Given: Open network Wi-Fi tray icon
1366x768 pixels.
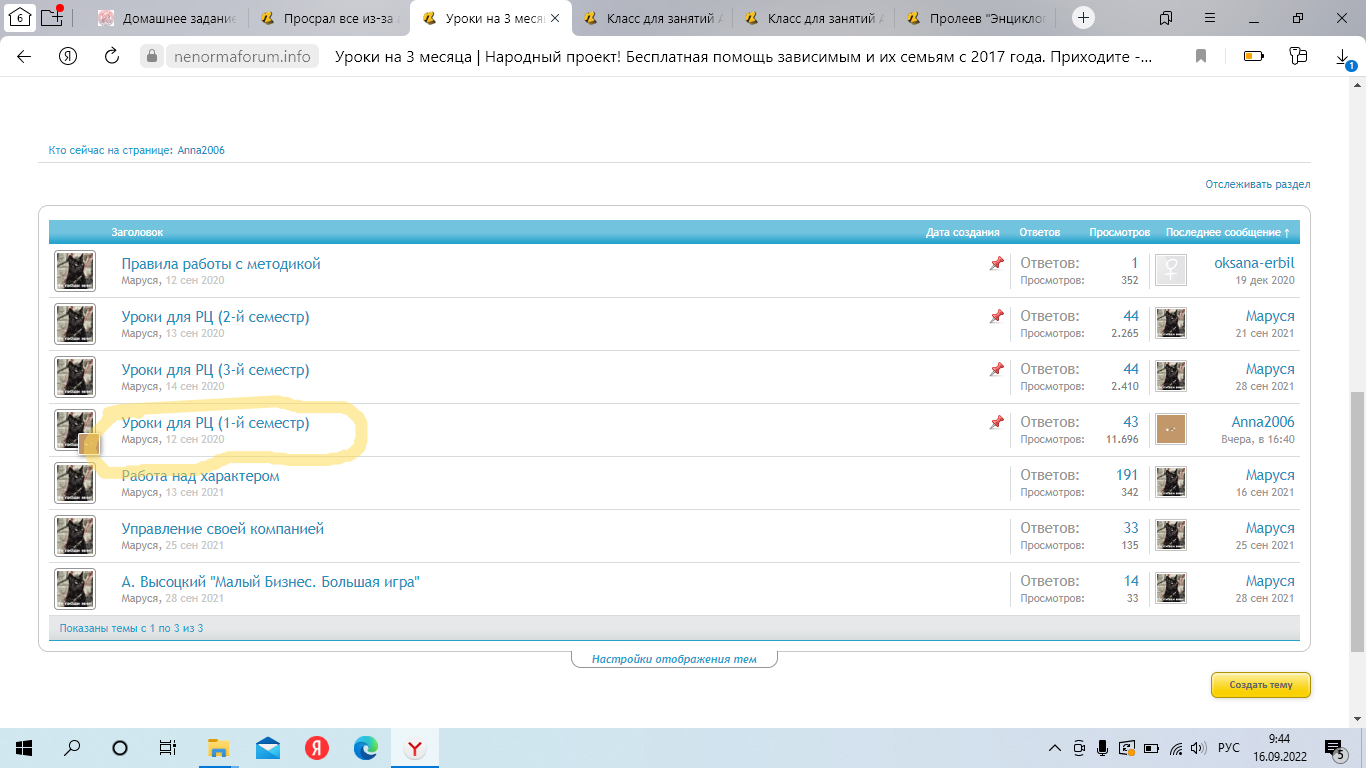Looking at the screenshot, I should point(1176,748).
